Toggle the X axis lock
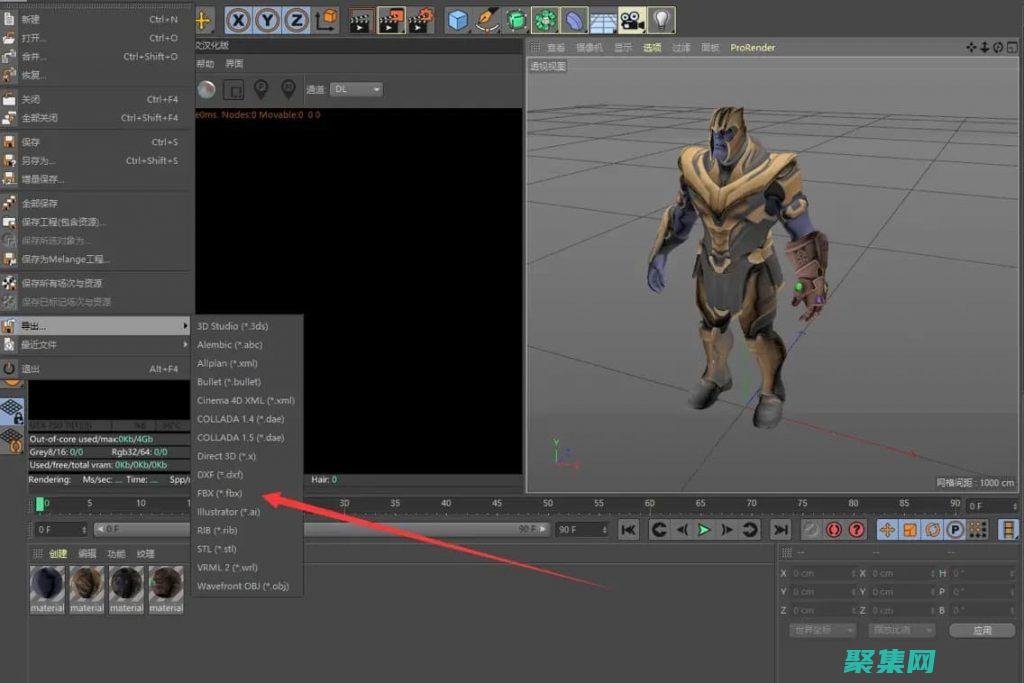The width and height of the screenshot is (1024, 683). tap(239, 20)
